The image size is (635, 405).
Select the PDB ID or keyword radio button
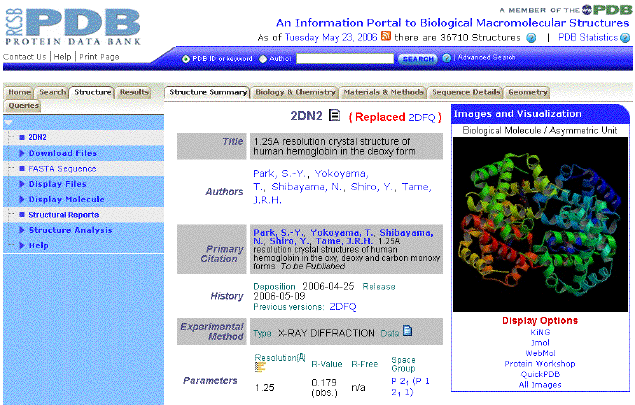[186, 58]
